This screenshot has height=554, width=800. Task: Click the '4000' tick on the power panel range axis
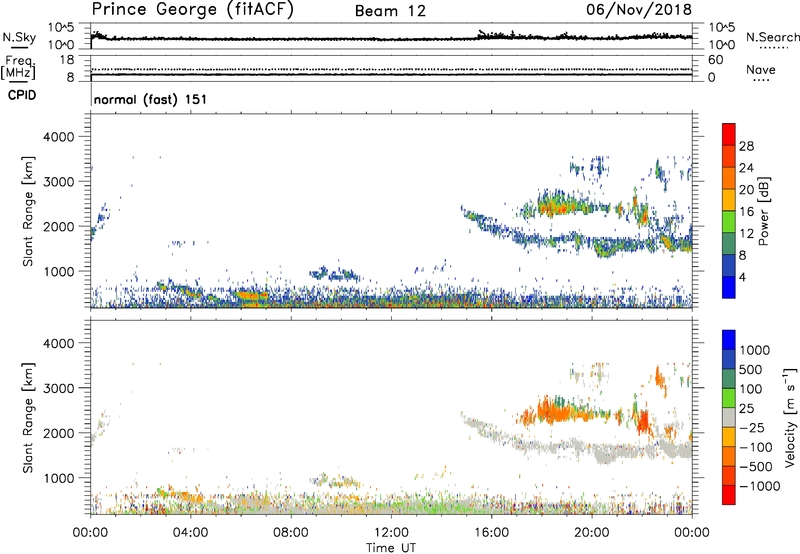(58, 137)
